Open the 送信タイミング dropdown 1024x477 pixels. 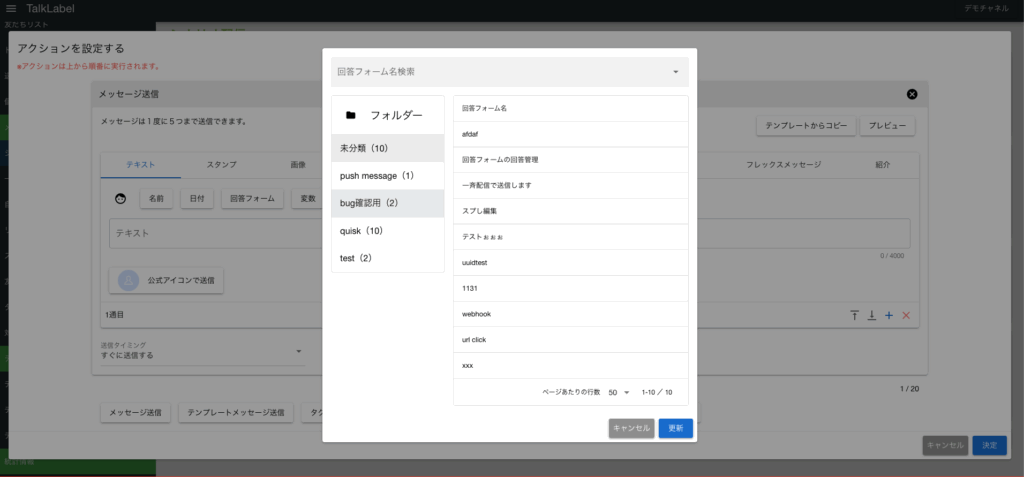coord(297,351)
